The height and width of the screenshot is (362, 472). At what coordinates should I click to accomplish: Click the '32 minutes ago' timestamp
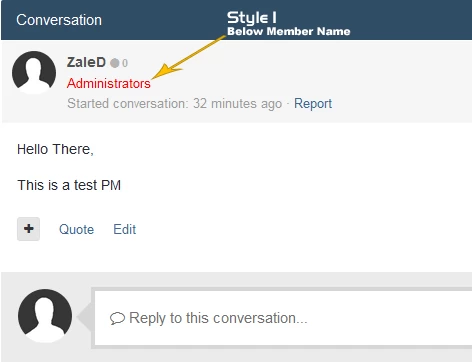pos(238,104)
